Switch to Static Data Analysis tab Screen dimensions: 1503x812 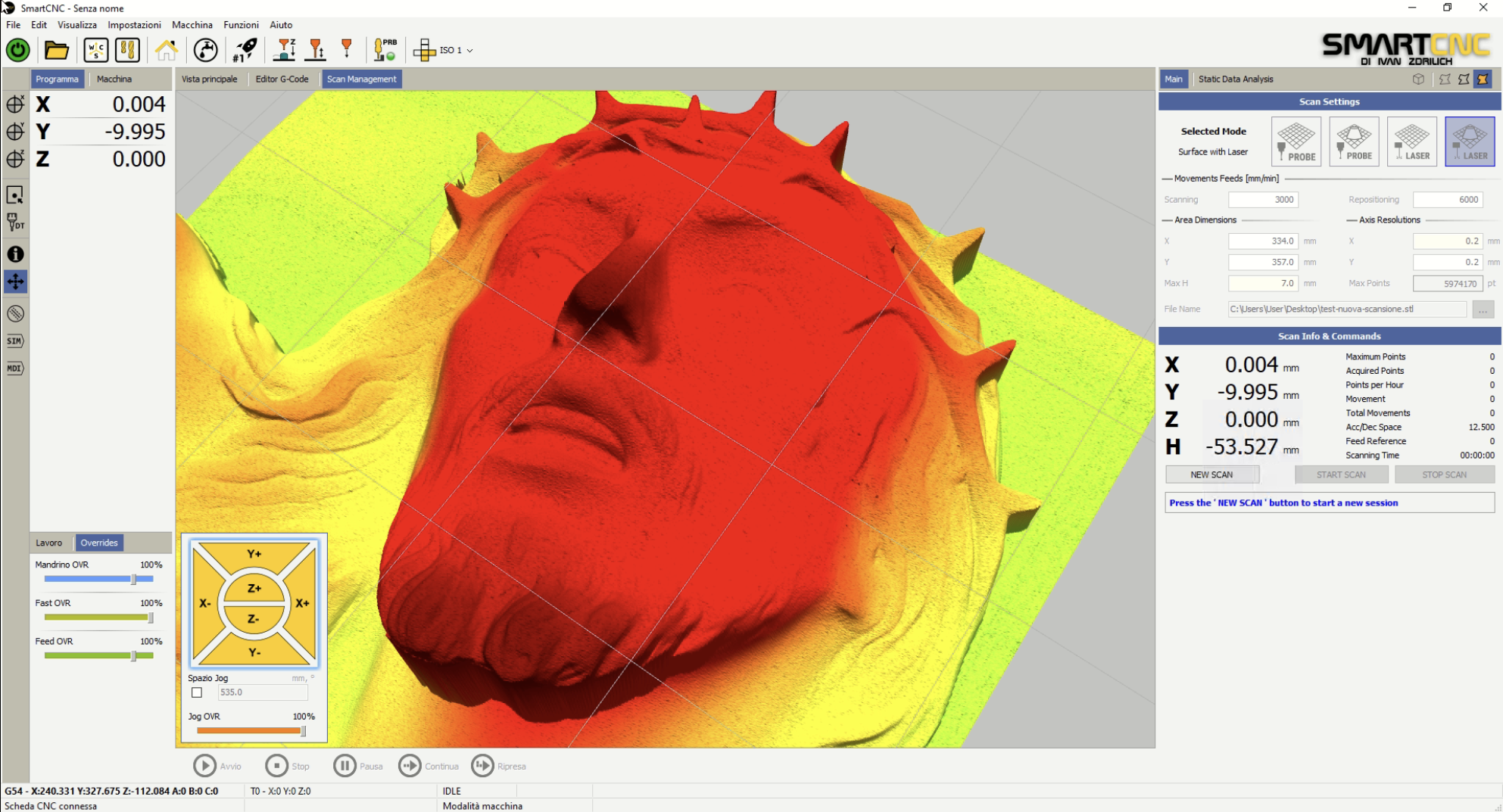(1235, 79)
